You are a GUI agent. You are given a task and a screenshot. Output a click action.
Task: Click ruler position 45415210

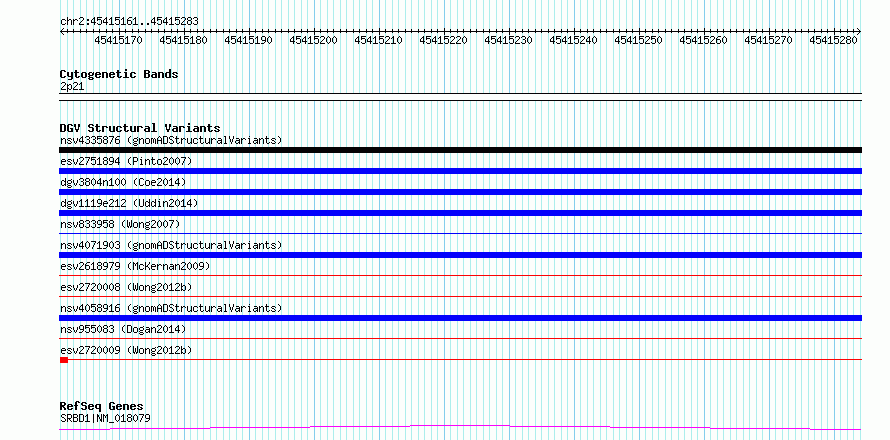[x=378, y=40]
